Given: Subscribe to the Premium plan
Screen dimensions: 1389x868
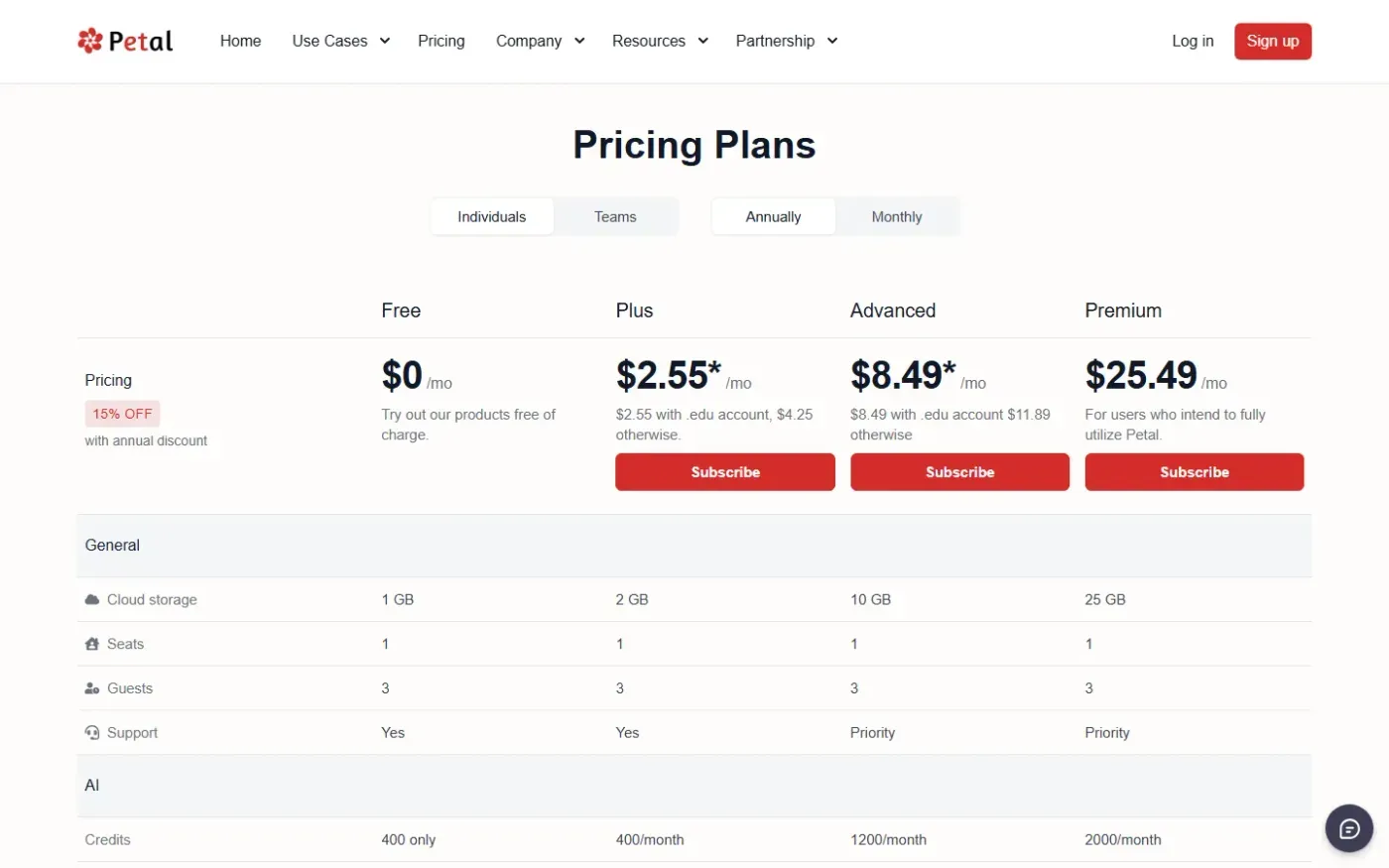Looking at the screenshot, I should tap(1195, 472).
